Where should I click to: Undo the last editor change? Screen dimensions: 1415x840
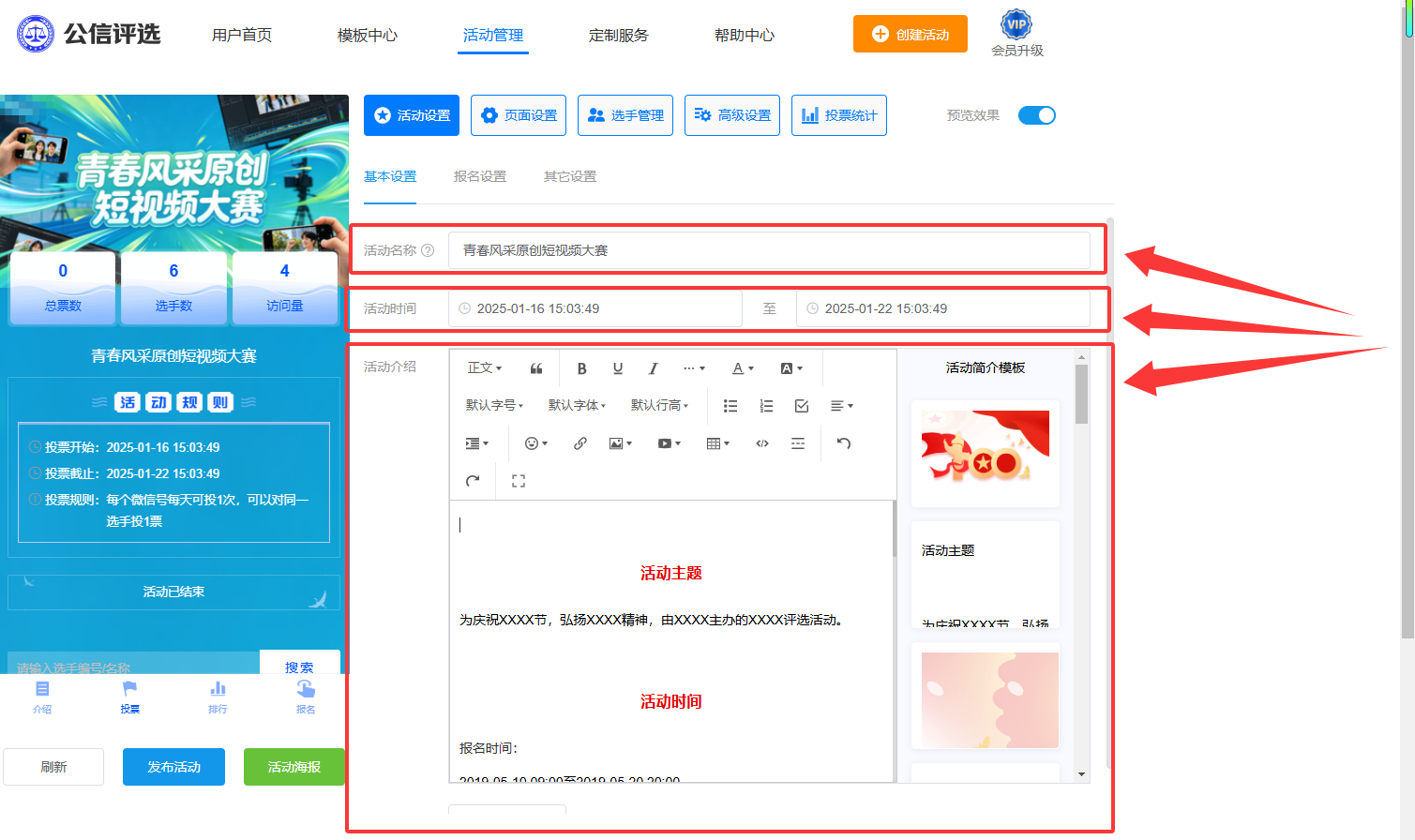tap(844, 443)
